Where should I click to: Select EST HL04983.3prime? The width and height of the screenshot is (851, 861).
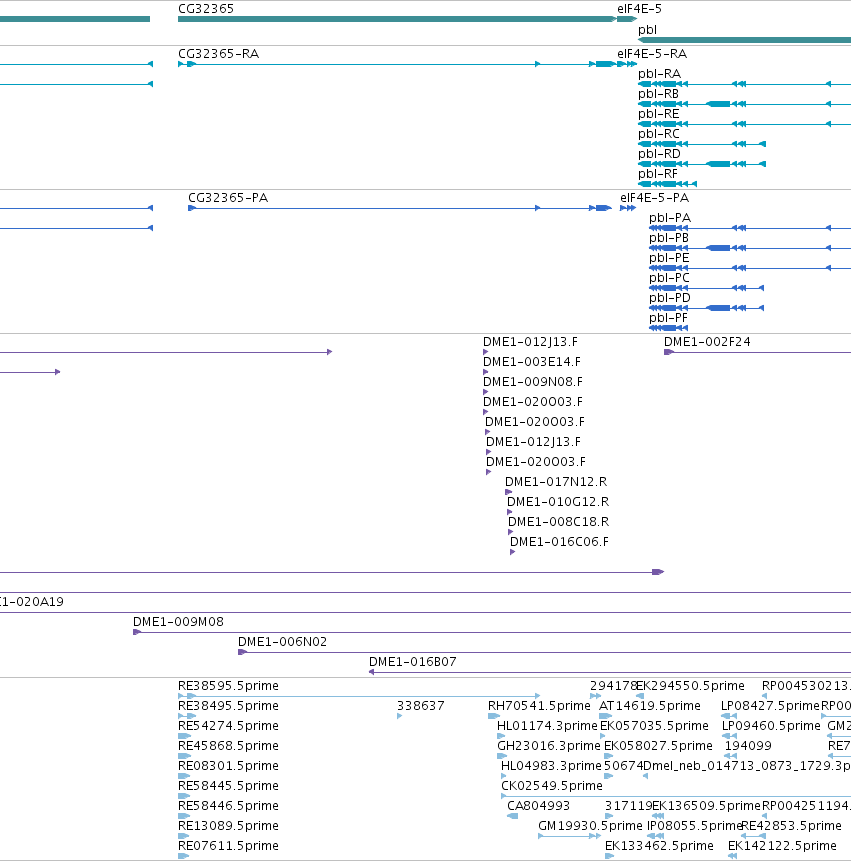click(x=551, y=766)
